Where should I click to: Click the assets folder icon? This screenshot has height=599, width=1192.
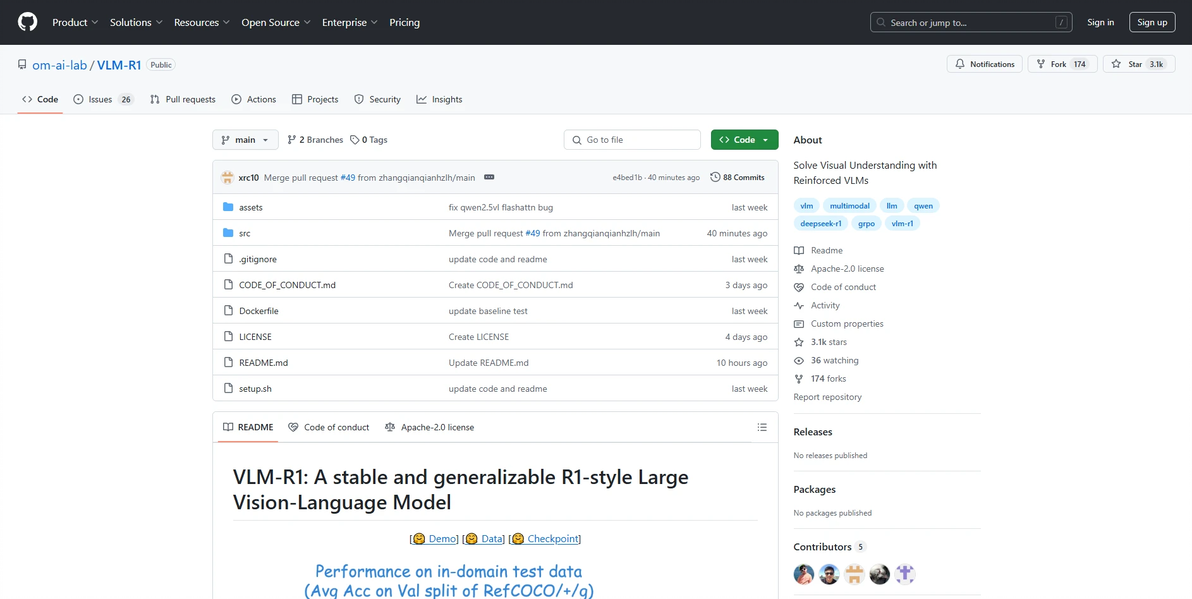[x=228, y=207]
